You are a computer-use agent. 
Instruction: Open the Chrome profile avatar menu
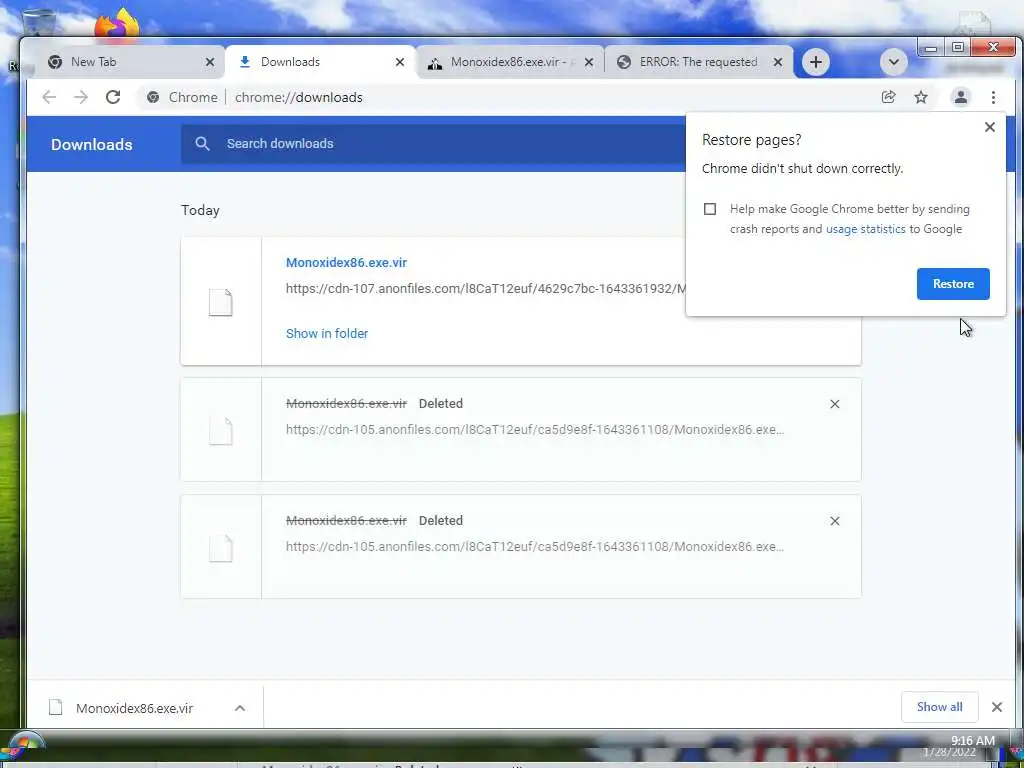pos(961,97)
